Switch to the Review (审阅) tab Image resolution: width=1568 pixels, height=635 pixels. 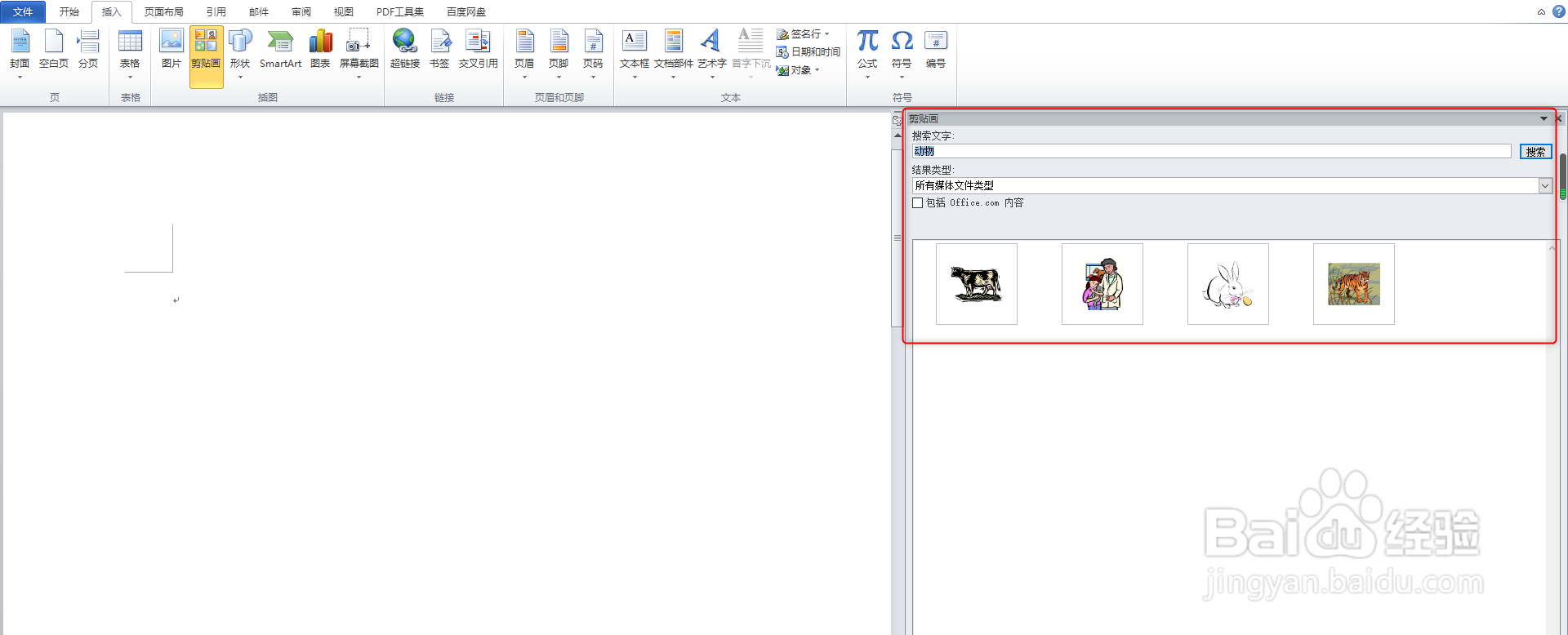point(301,11)
